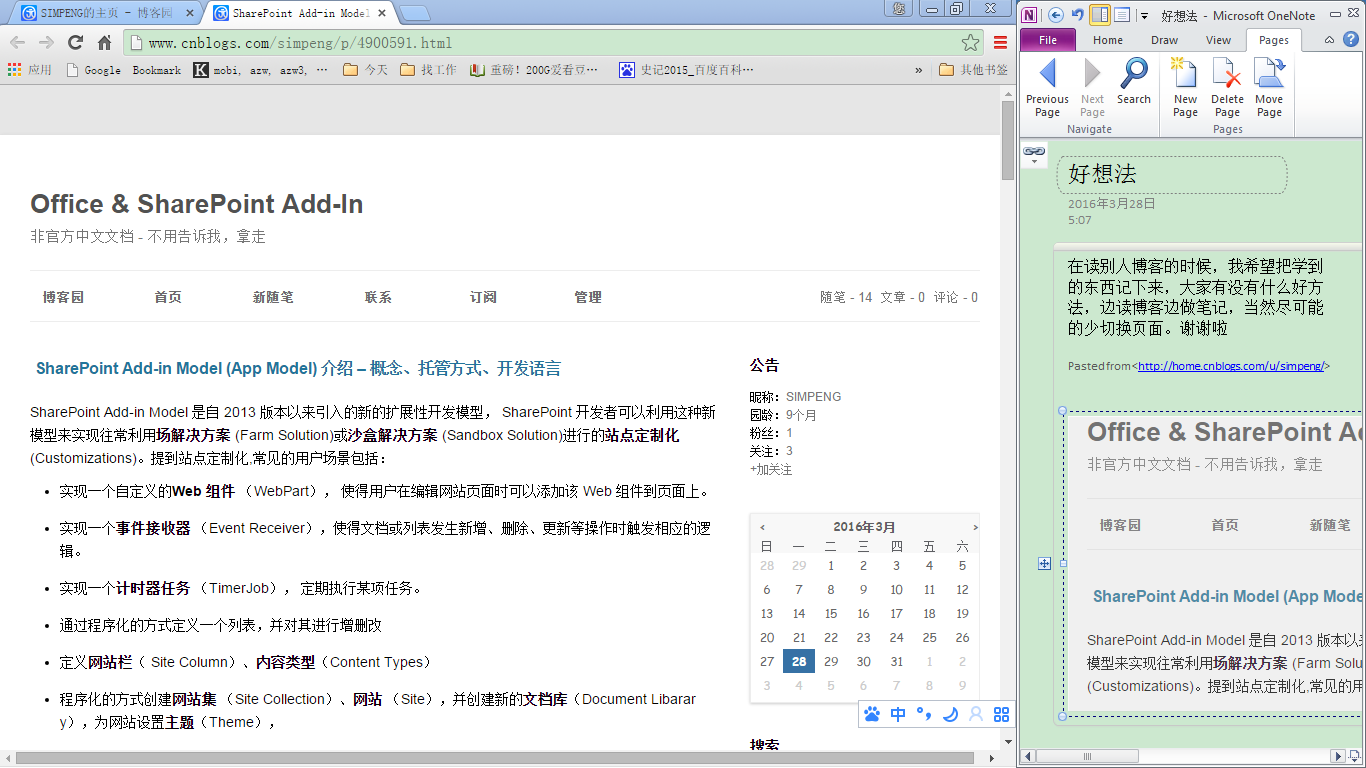Image resolution: width=1366 pixels, height=768 pixels.
Task: Reload the page in Chrome
Action: point(75,42)
